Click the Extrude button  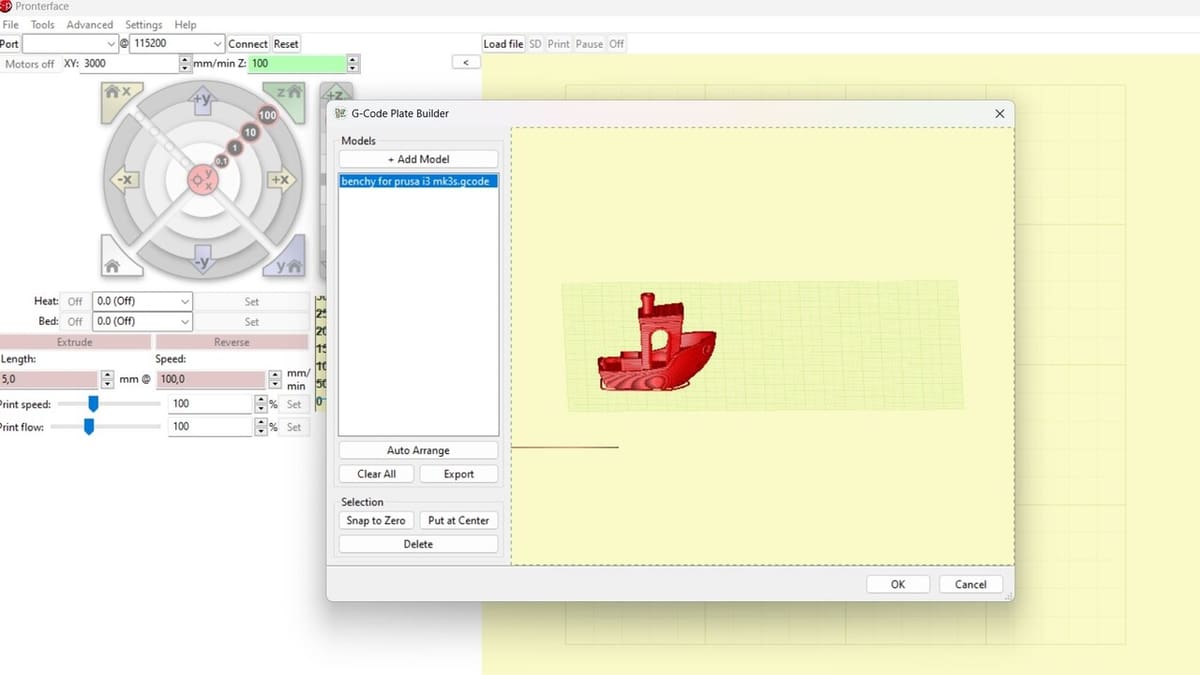tap(75, 342)
